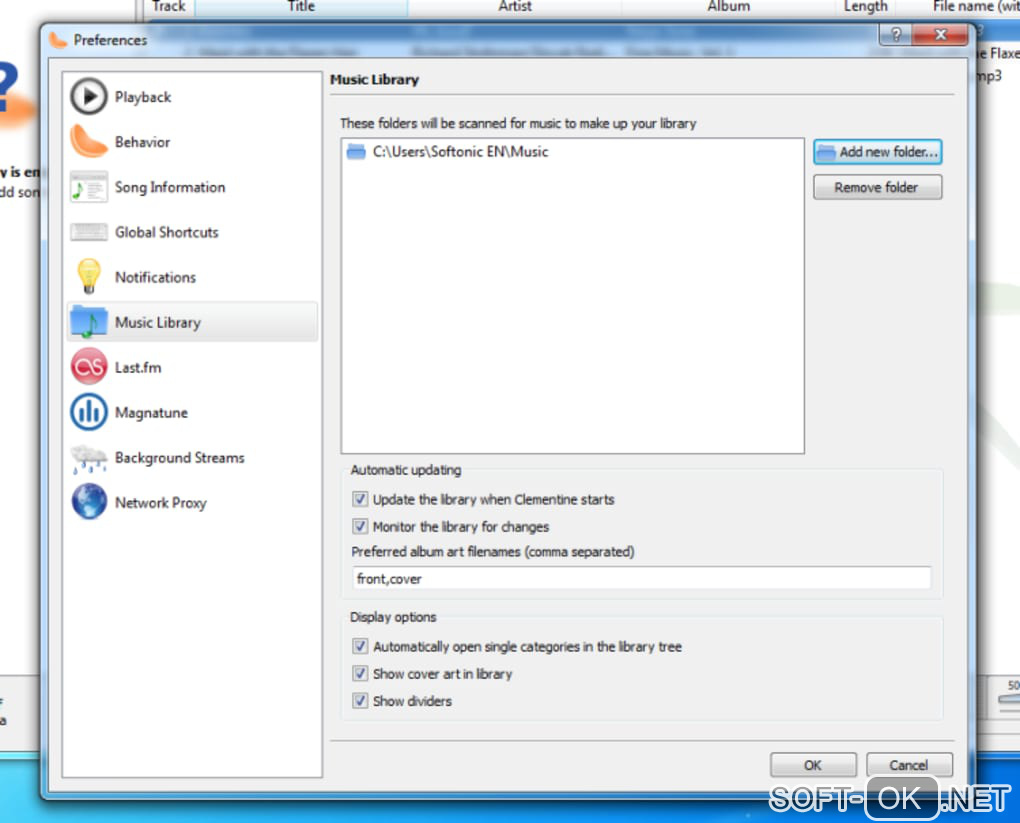
Task: Select the Magnatune equalizer icon
Action: point(88,412)
